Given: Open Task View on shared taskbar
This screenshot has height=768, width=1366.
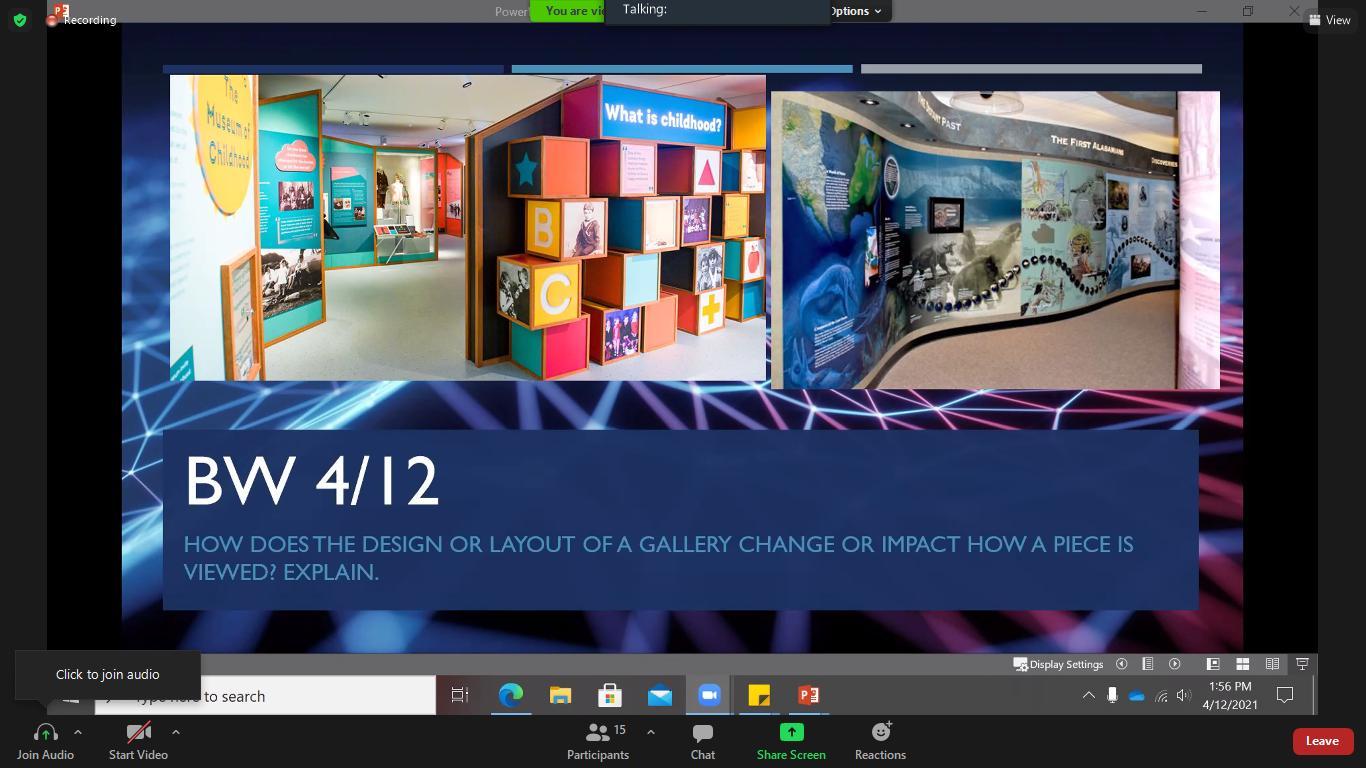Looking at the screenshot, I should click(460, 695).
